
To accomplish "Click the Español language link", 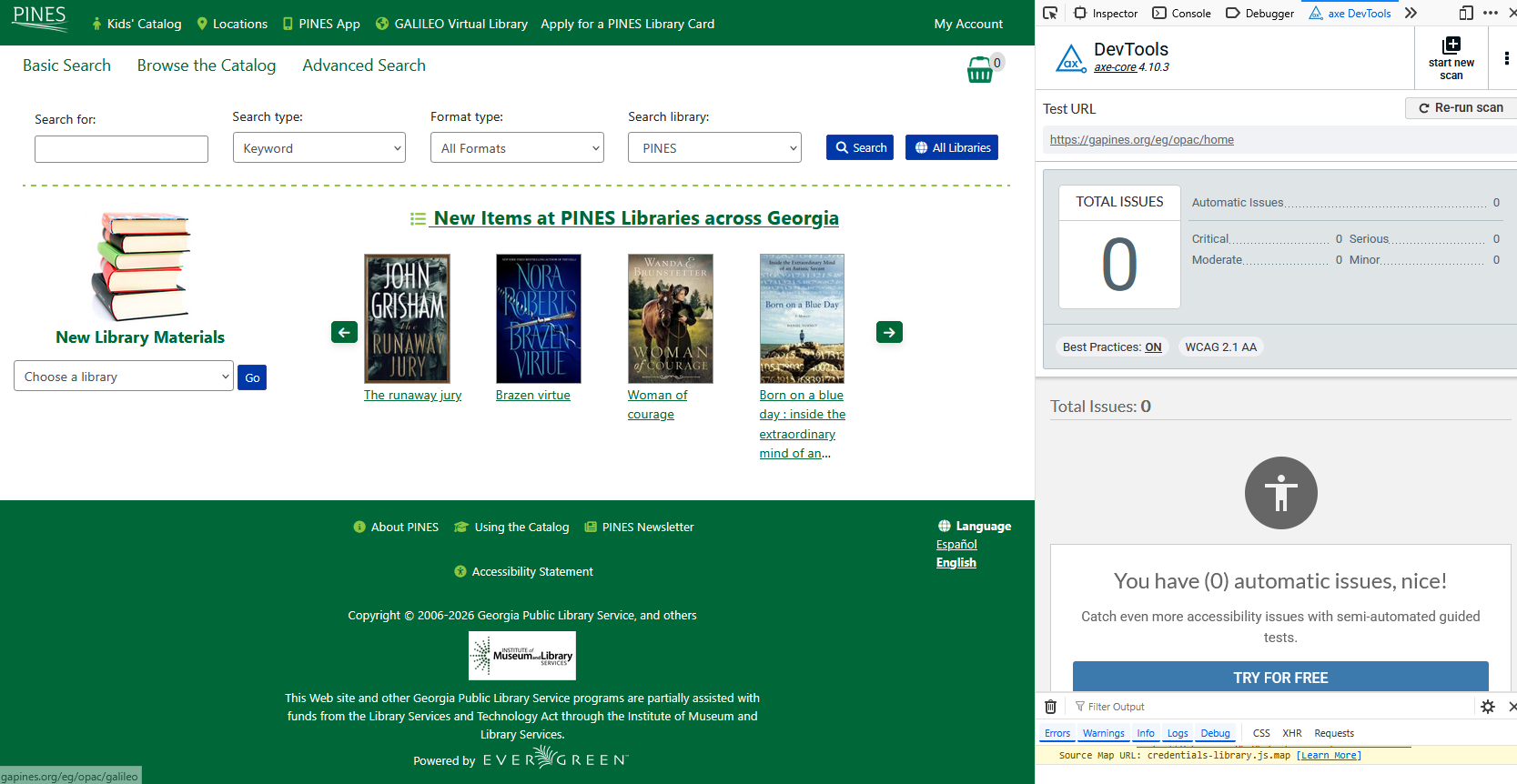I will [956, 544].
